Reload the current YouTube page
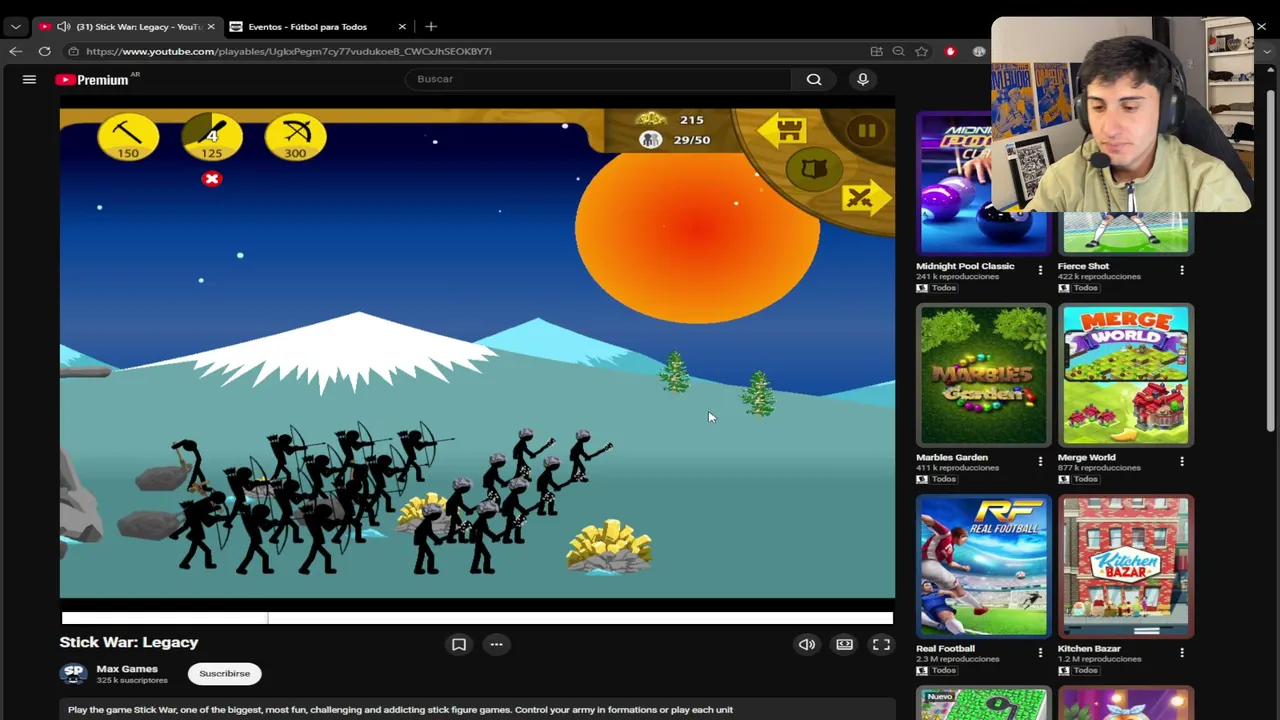1280x720 pixels. pos(44,51)
